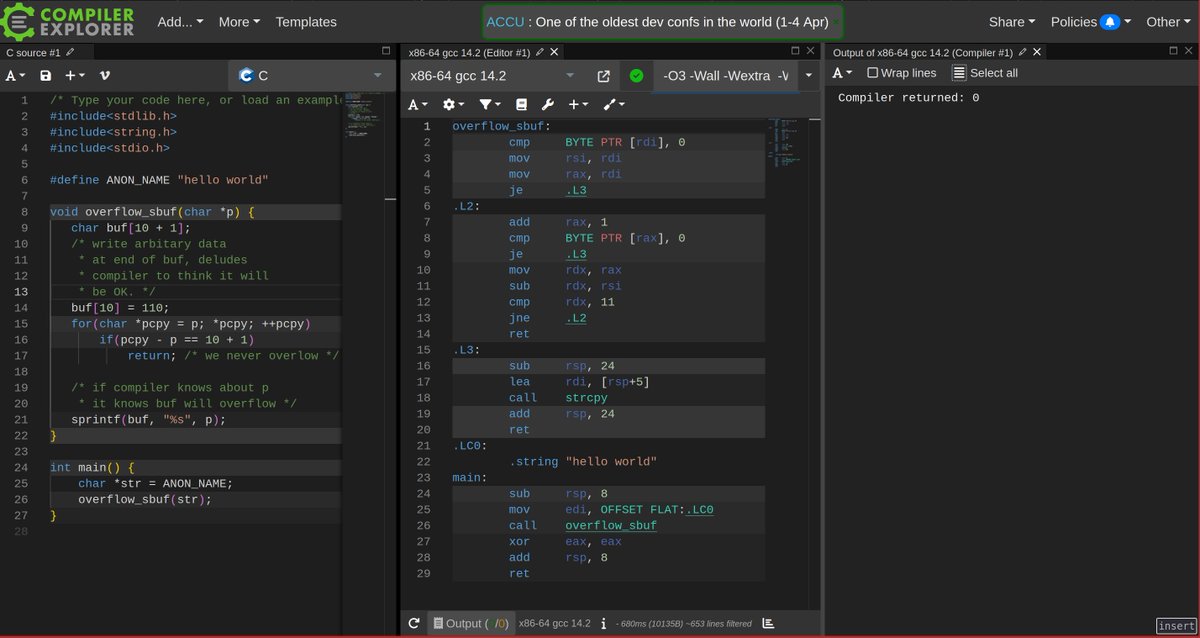Click the Policies notification bell

pyautogui.click(x=1109, y=21)
